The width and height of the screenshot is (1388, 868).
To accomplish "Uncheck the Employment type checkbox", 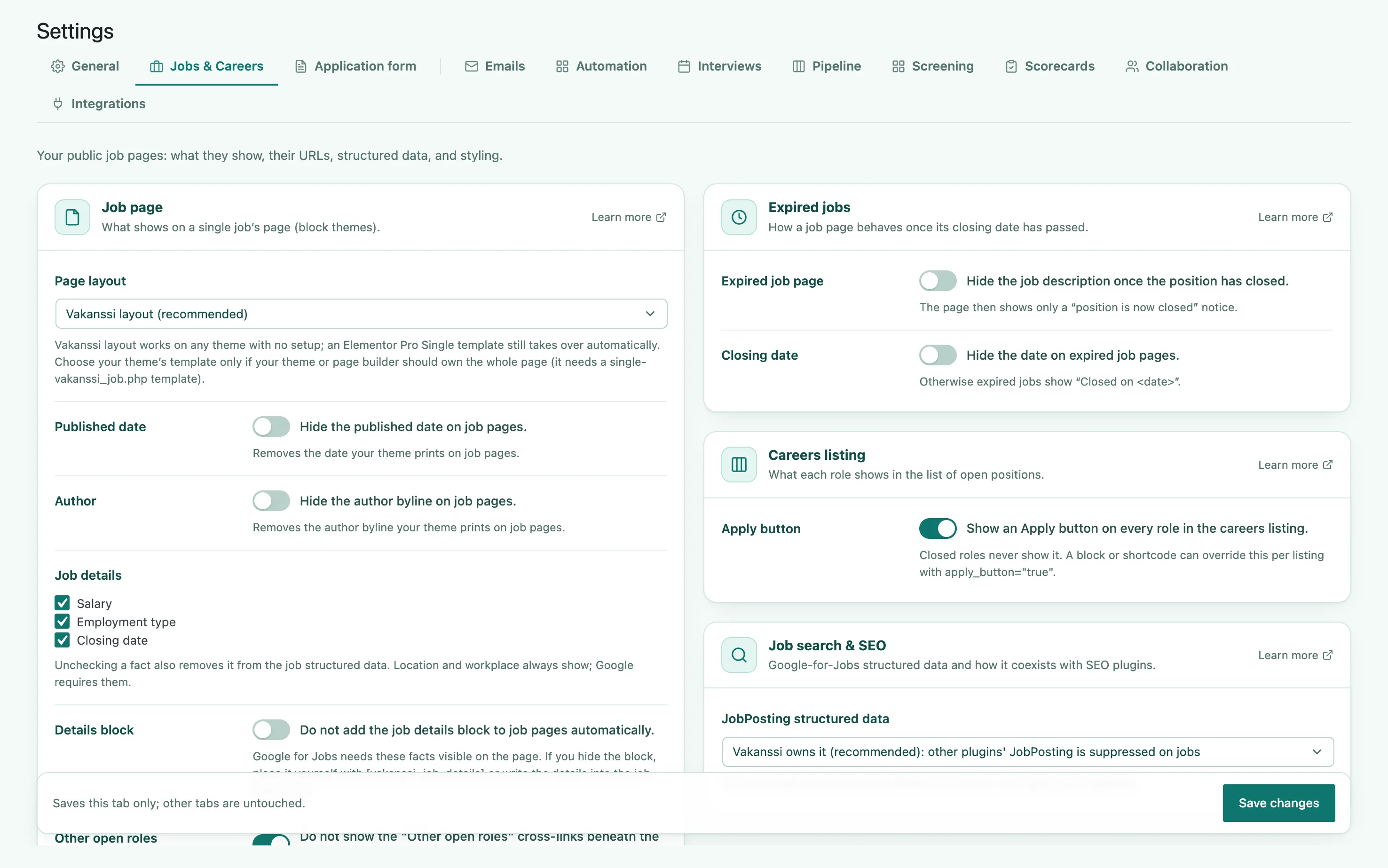I will [62, 621].
